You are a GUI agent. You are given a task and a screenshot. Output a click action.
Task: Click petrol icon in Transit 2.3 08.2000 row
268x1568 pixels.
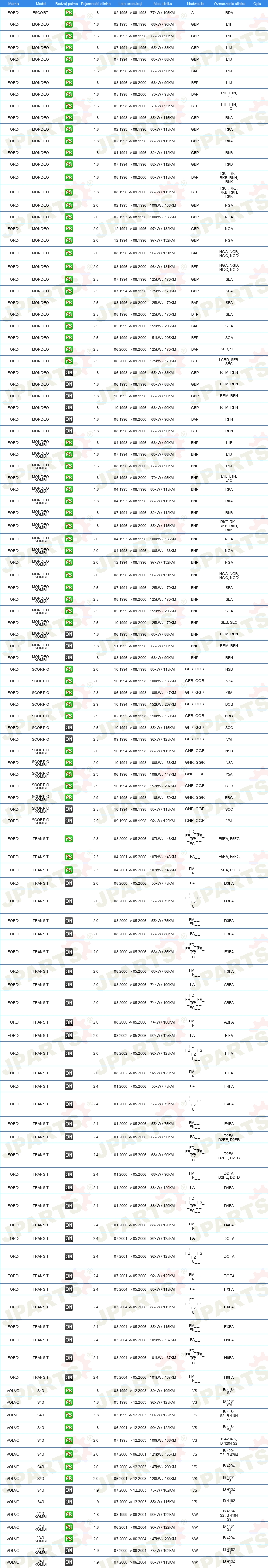pyautogui.click(x=69, y=839)
